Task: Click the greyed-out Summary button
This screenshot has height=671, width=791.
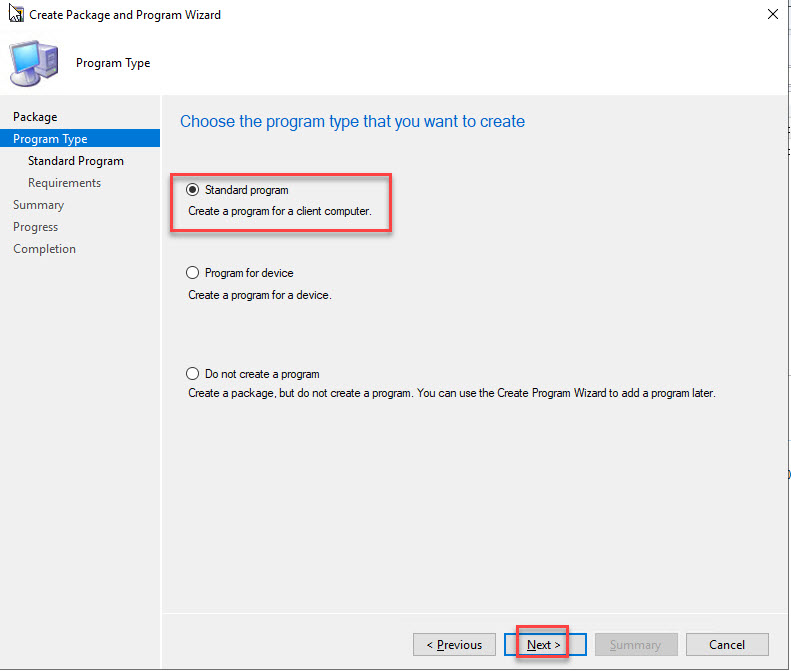Action: [x=635, y=645]
